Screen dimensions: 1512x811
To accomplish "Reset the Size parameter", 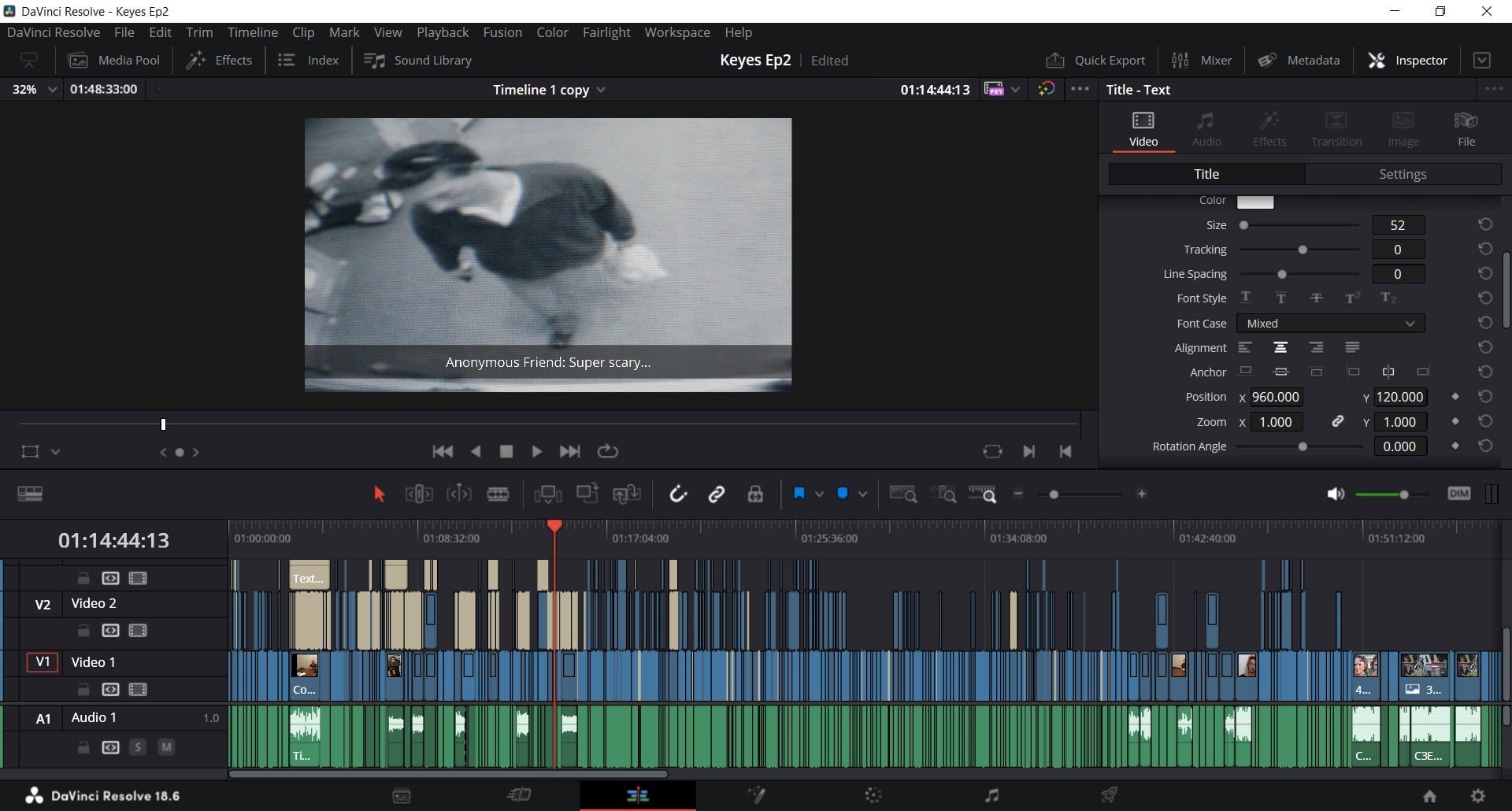I will pos(1485,224).
